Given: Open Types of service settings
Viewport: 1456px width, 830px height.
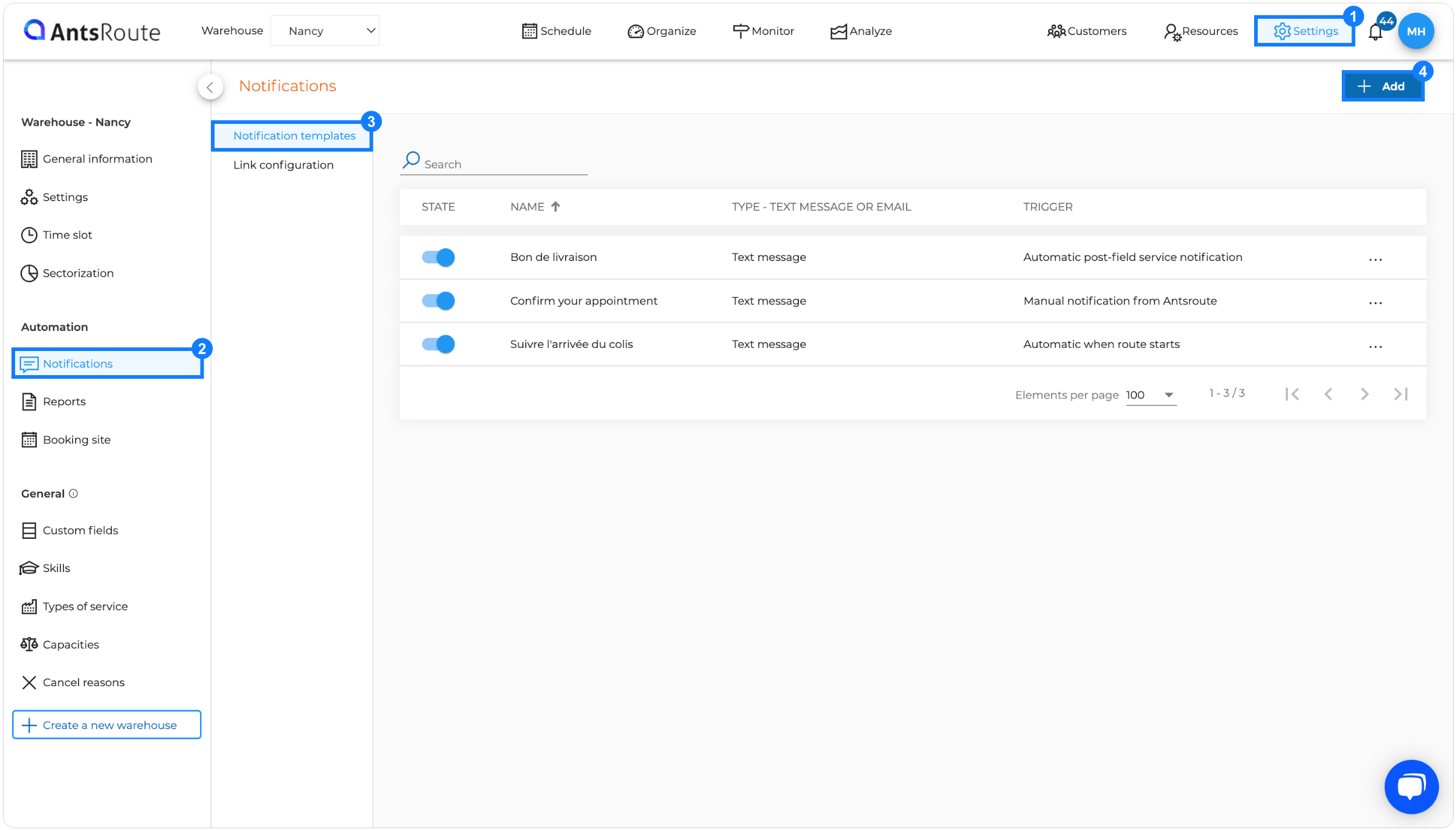Looking at the screenshot, I should tap(74, 606).
